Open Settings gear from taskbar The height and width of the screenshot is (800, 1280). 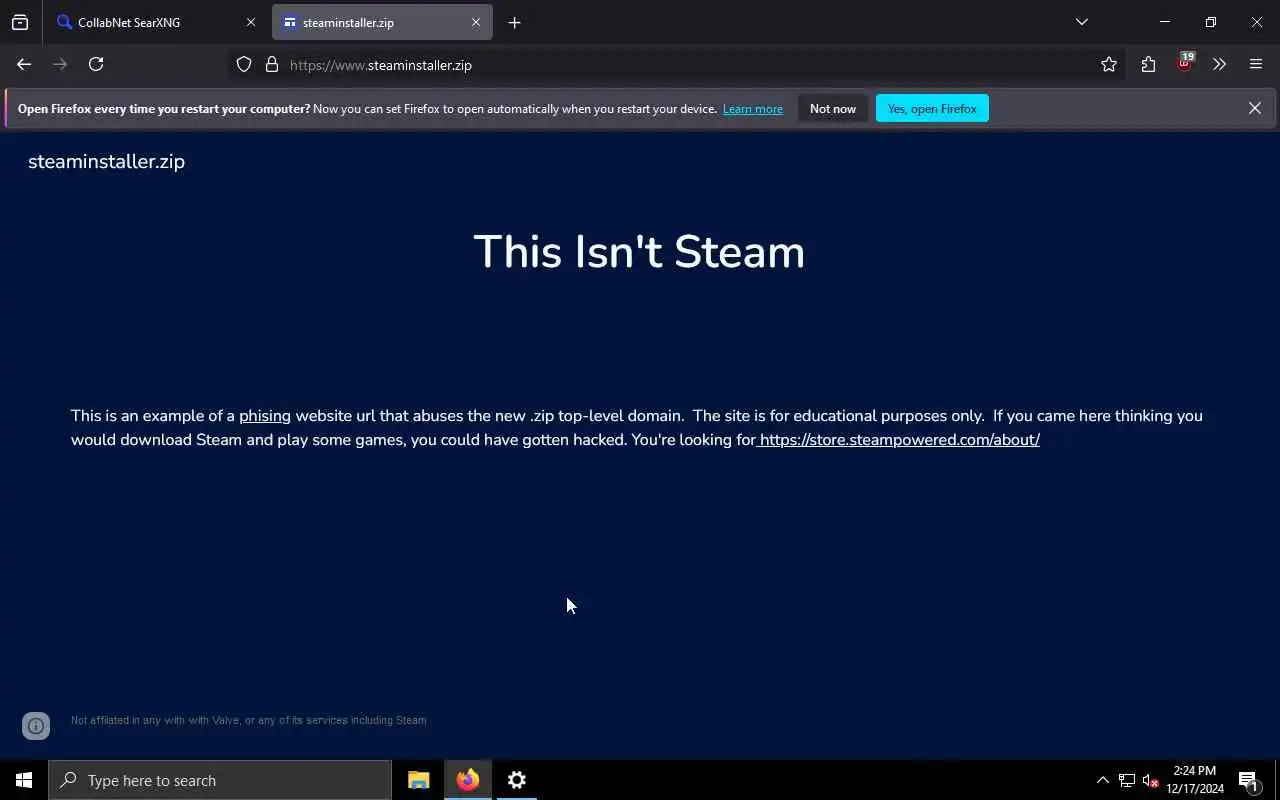point(517,780)
